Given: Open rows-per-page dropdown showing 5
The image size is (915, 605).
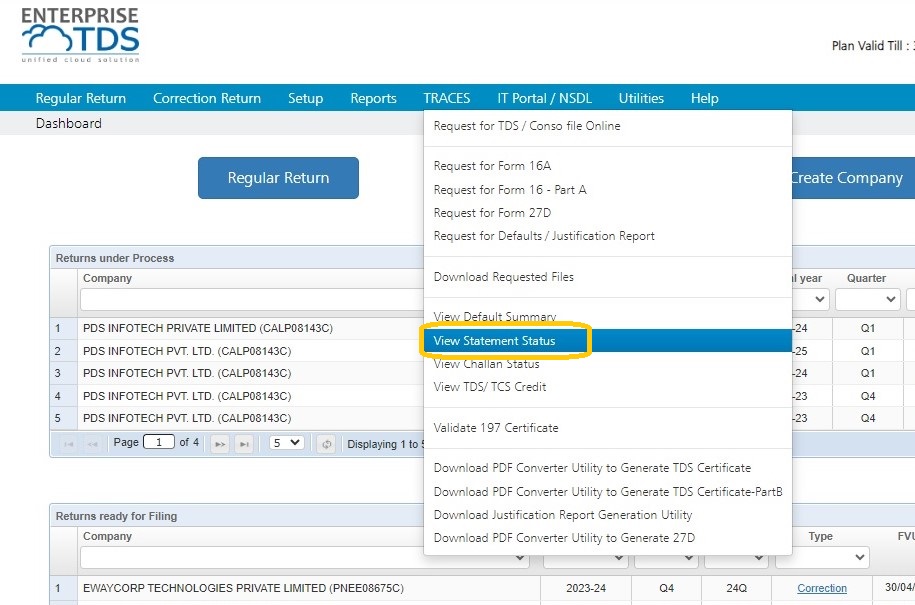Looking at the screenshot, I should 287,443.
